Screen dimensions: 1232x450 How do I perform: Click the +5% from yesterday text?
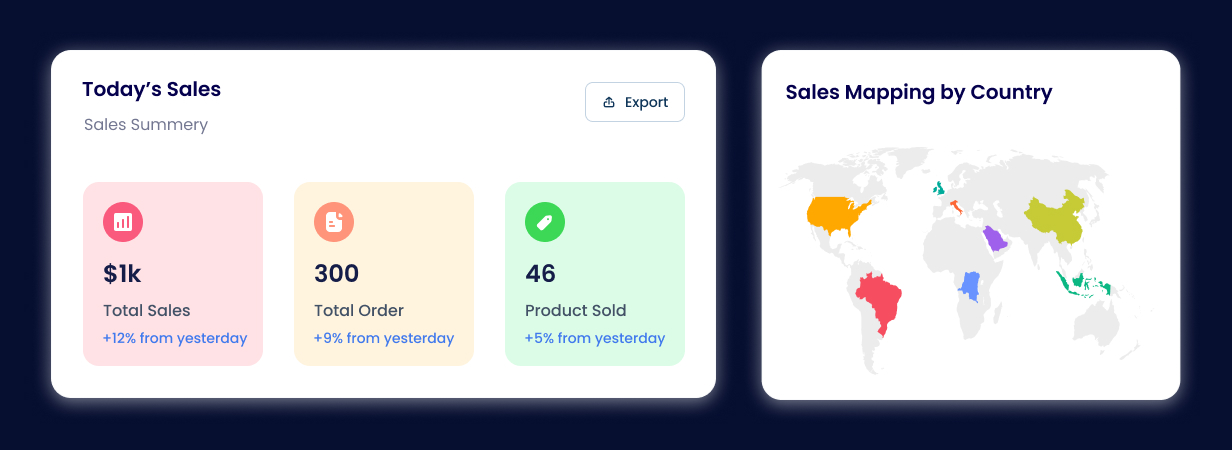(595, 338)
